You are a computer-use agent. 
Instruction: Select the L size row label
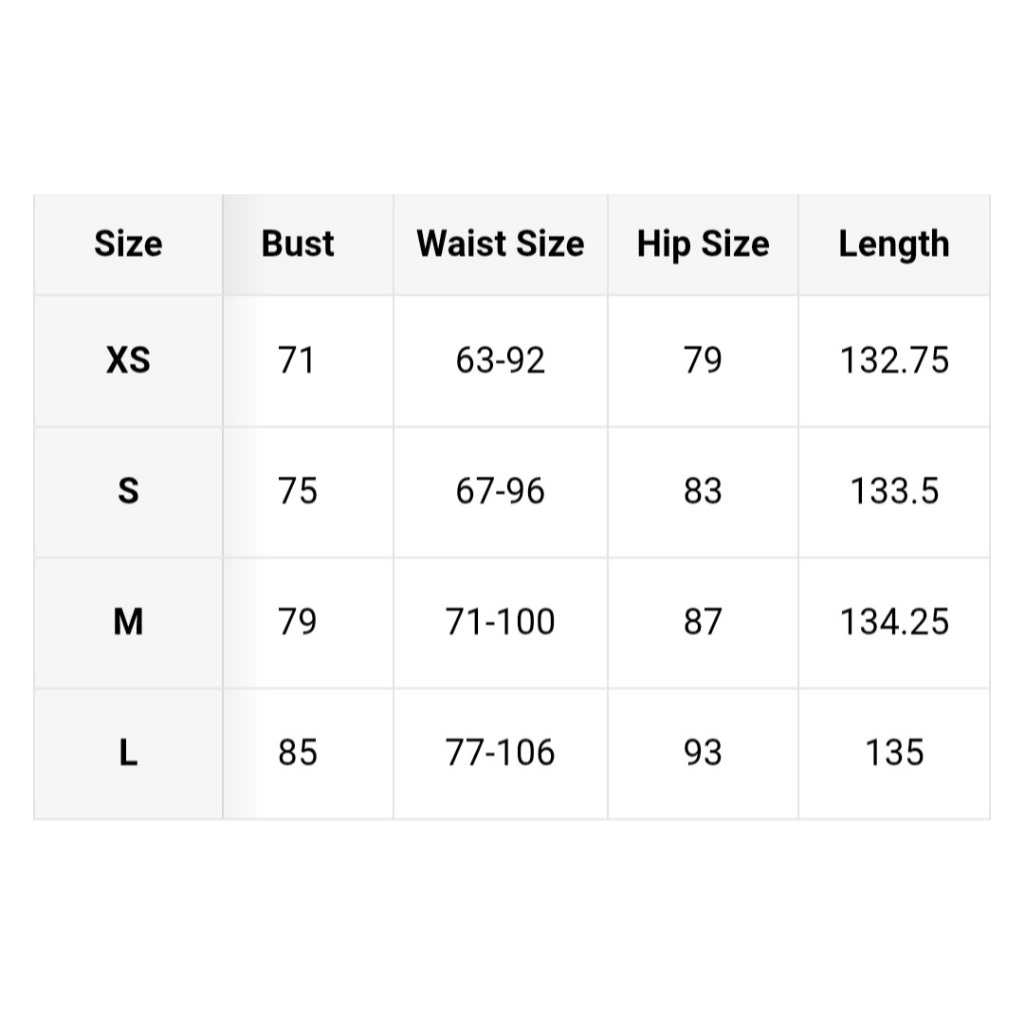click(x=128, y=753)
